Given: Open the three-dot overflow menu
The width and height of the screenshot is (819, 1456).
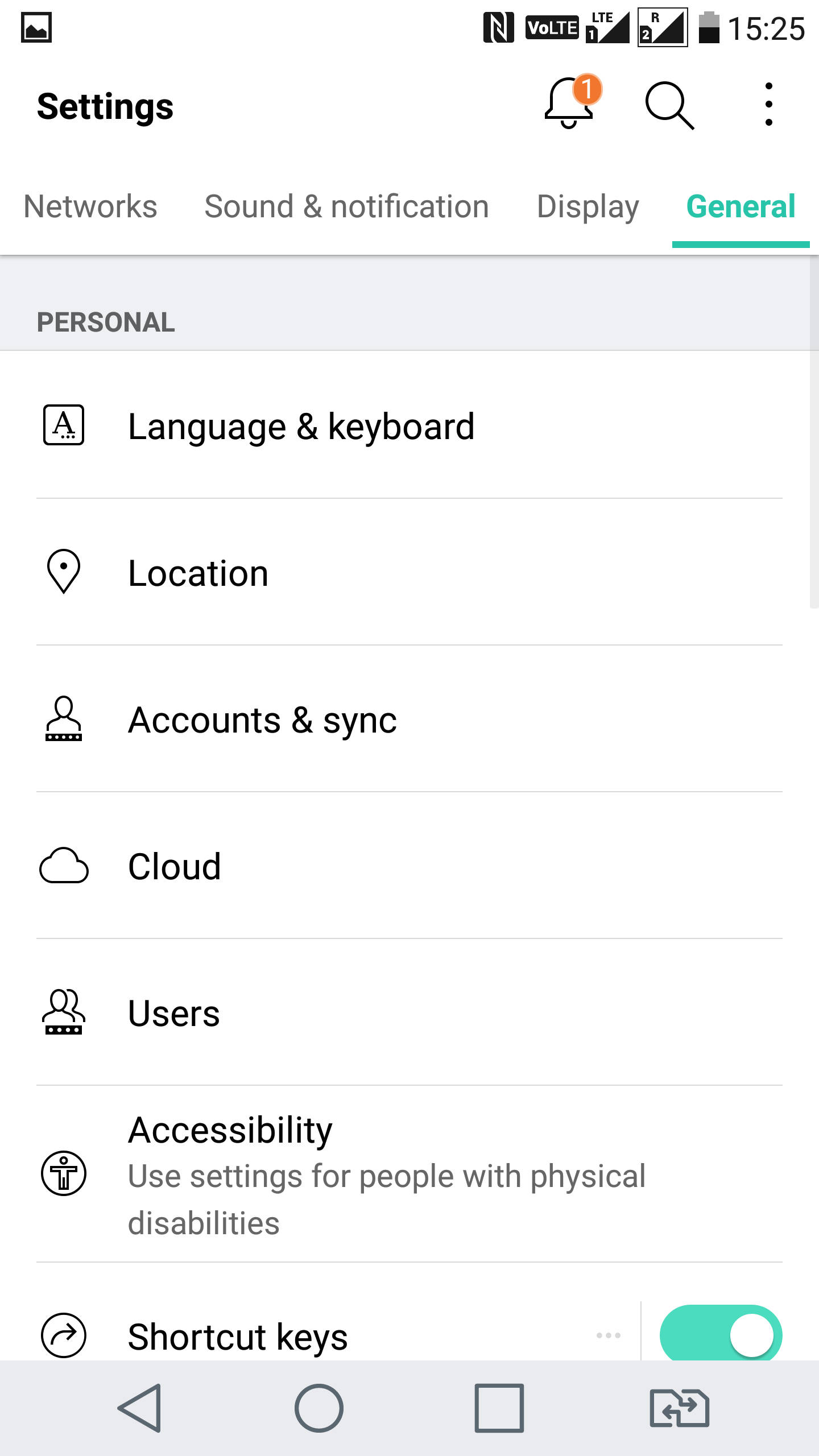Looking at the screenshot, I should (768, 105).
